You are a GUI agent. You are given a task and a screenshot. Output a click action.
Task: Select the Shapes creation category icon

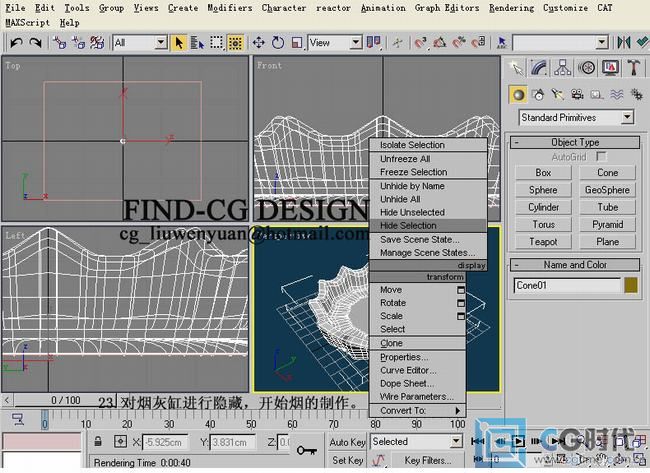pyautogui.click(x=538, y=95)
